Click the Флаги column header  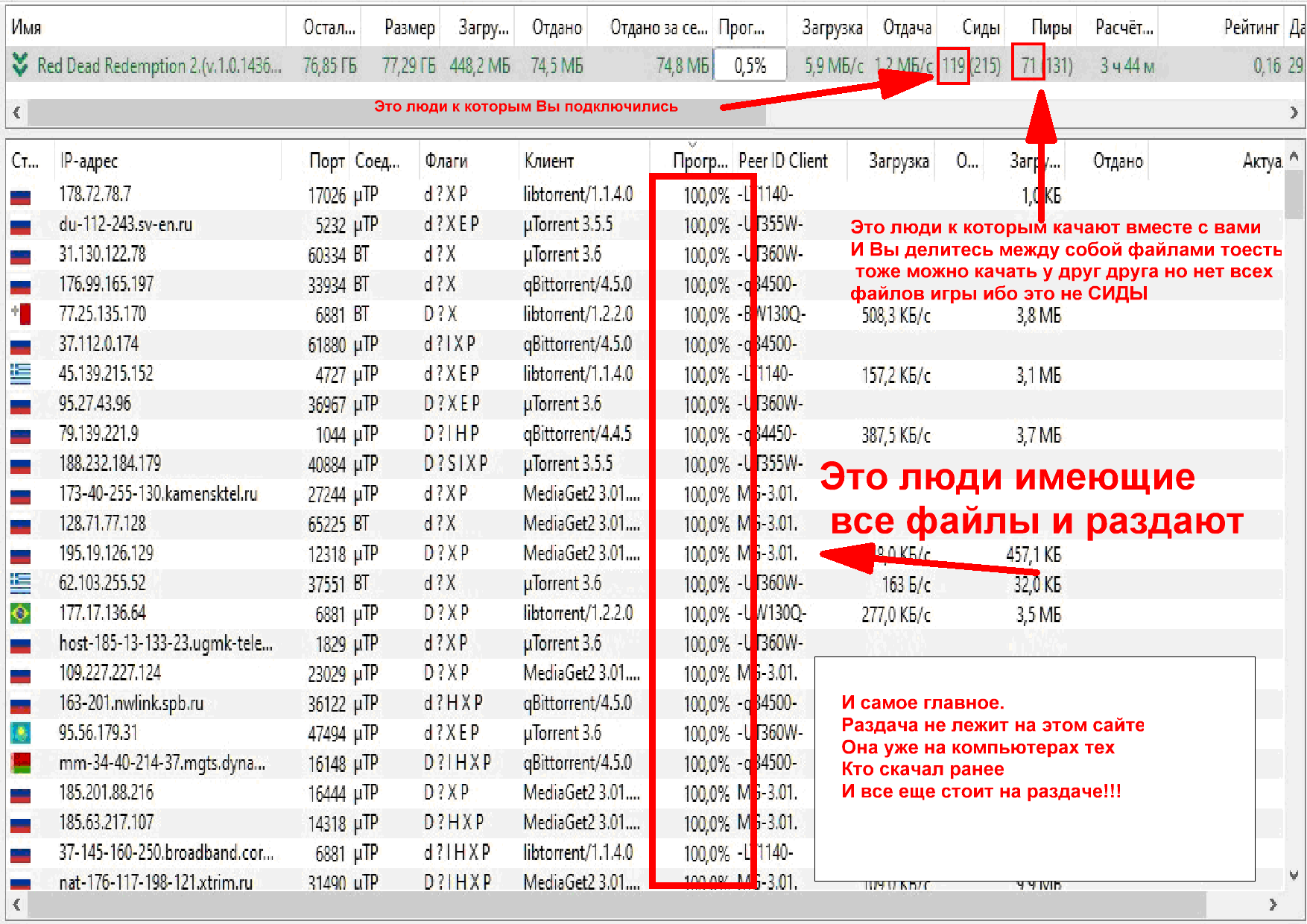tap(446, 161)
